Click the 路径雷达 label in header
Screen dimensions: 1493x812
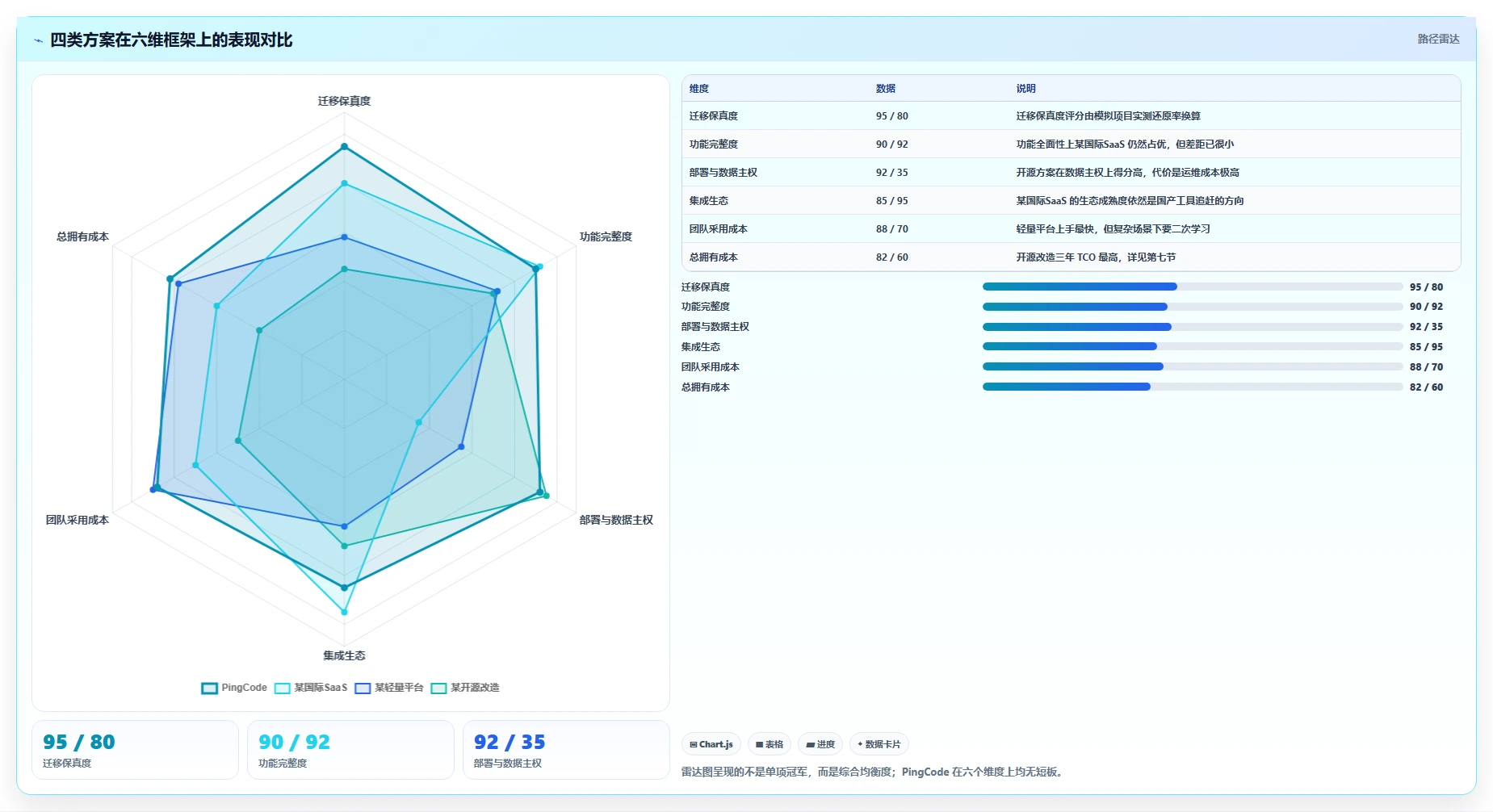[1438, 39]
